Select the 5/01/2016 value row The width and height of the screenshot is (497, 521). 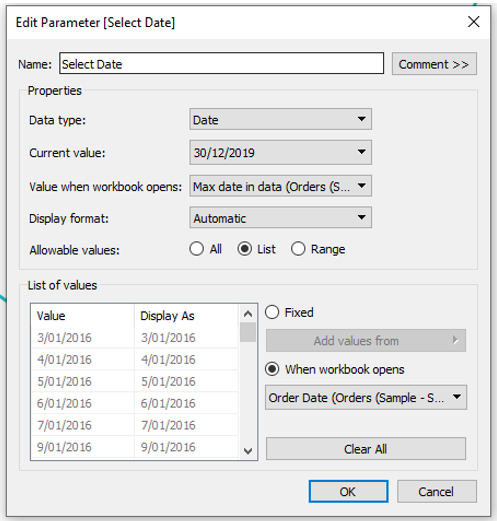click(135, 381)
